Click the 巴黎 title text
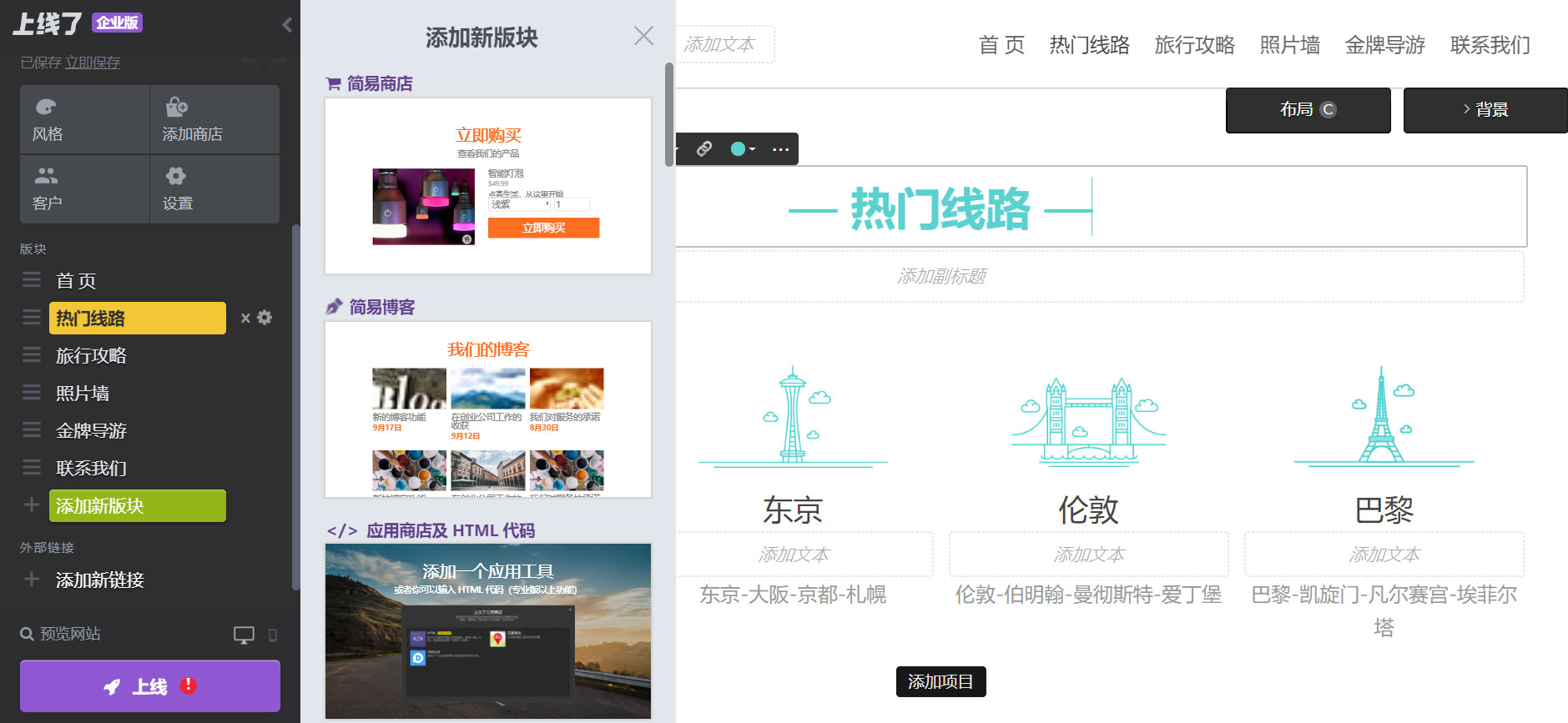This screenshot has height=723, width=1568. coord(1384,510)
